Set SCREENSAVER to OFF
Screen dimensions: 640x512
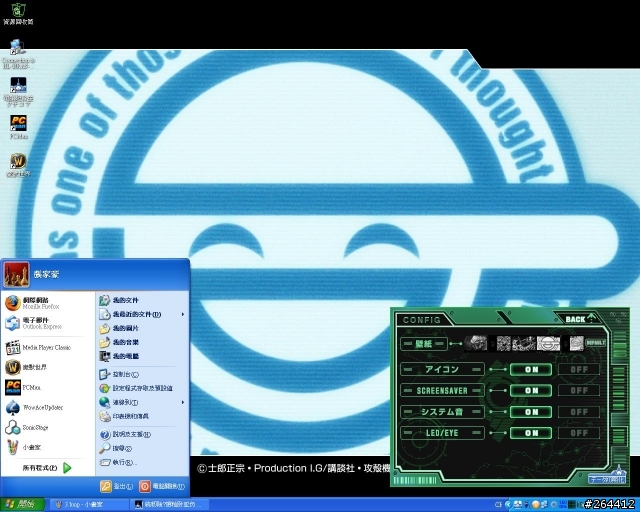[x=579, y=391]
